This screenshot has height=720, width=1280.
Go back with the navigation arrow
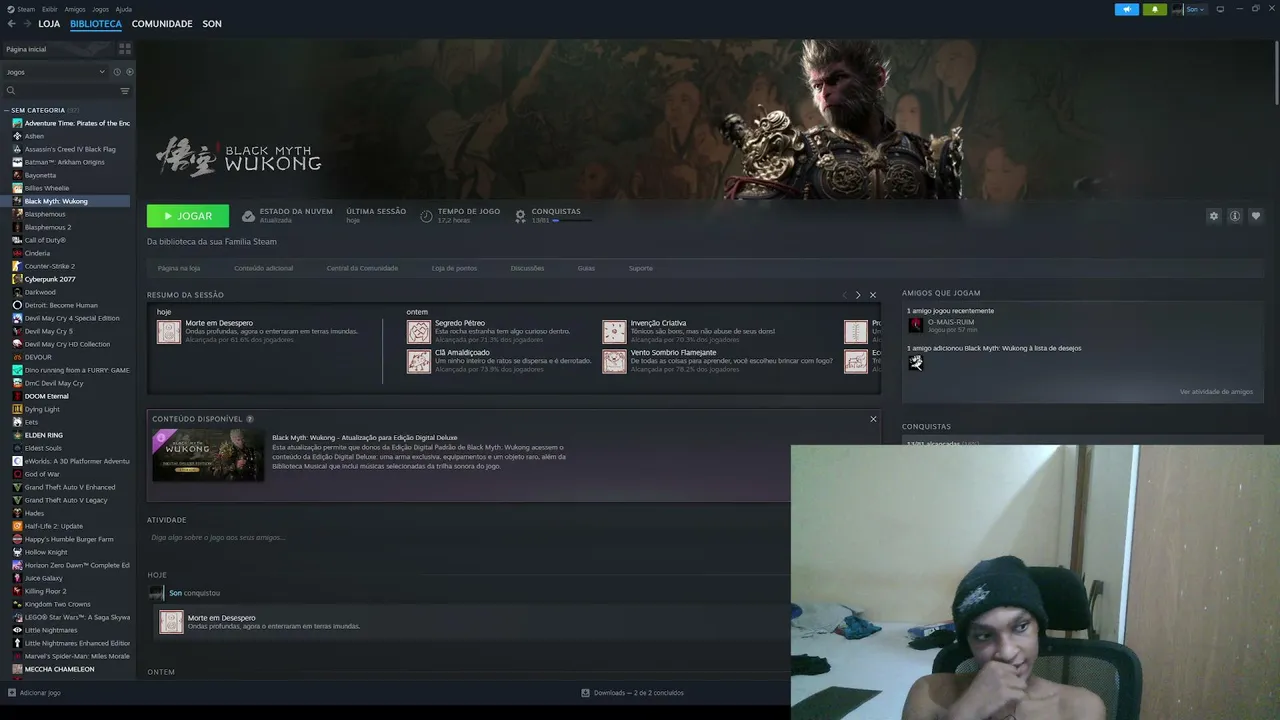tap(12, 23)
